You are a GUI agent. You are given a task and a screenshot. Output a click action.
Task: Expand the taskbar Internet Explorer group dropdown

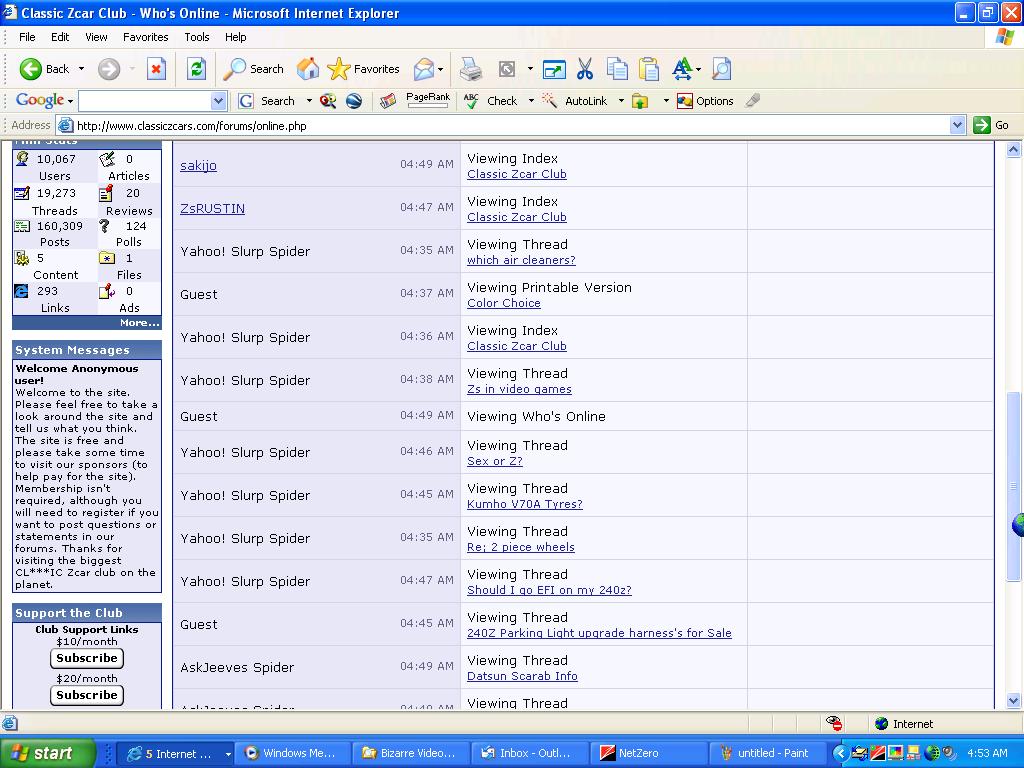click(228, 754)
